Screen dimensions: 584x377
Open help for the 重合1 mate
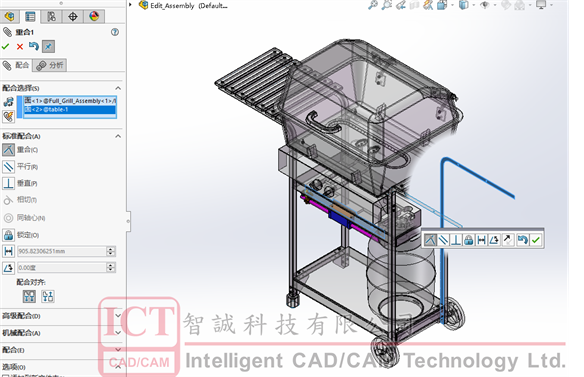tap(115, 32)
